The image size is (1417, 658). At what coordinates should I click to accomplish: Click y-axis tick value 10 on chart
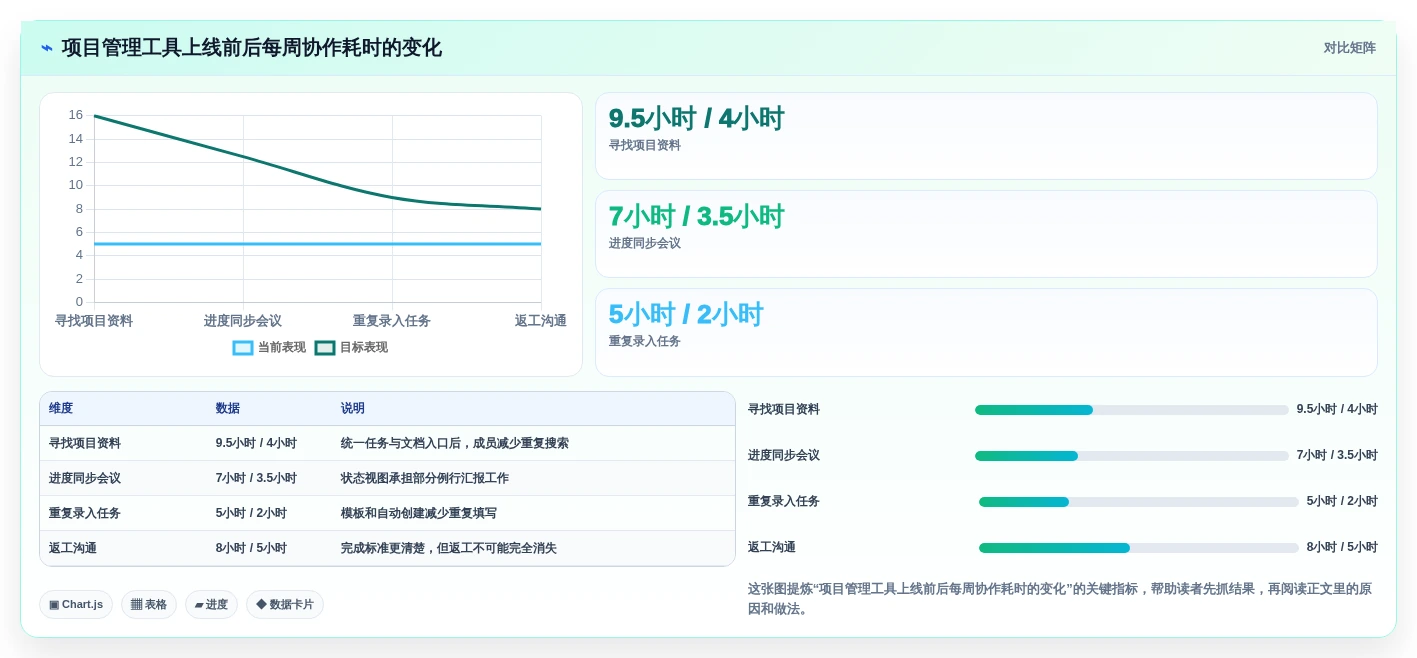pyautogui.click(x=76, y=185)
